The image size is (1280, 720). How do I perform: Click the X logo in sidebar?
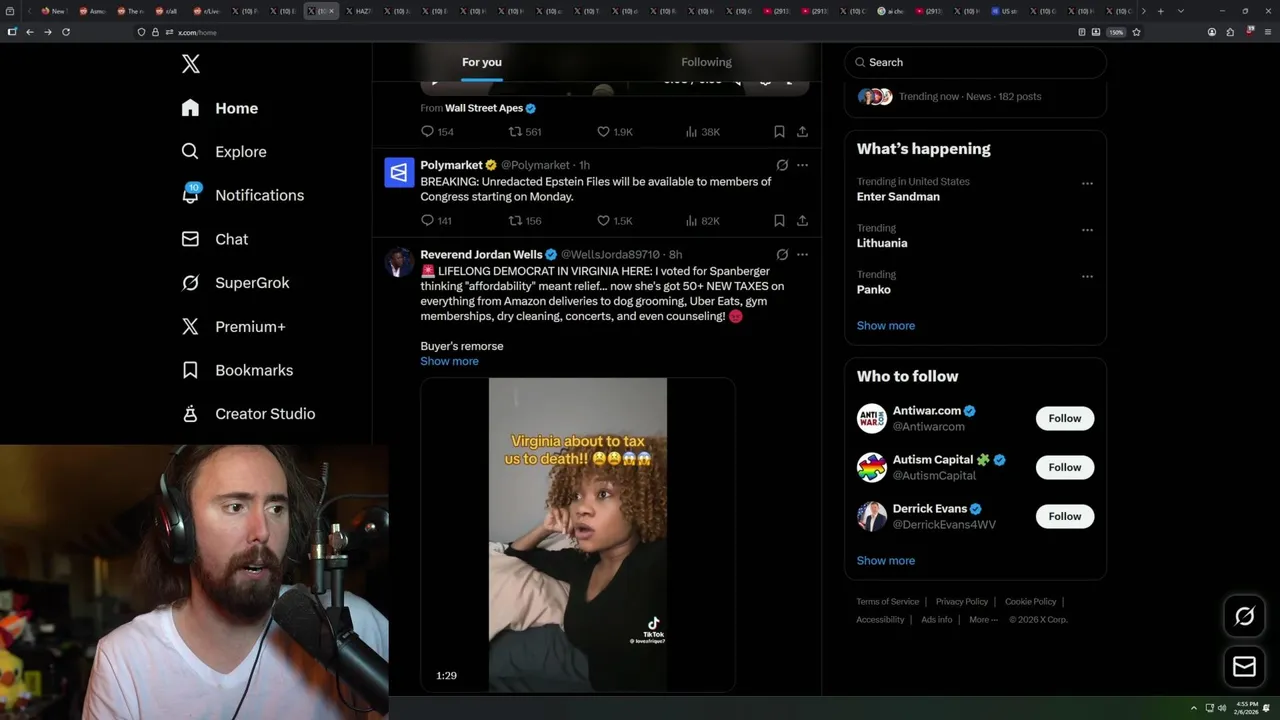191,64
